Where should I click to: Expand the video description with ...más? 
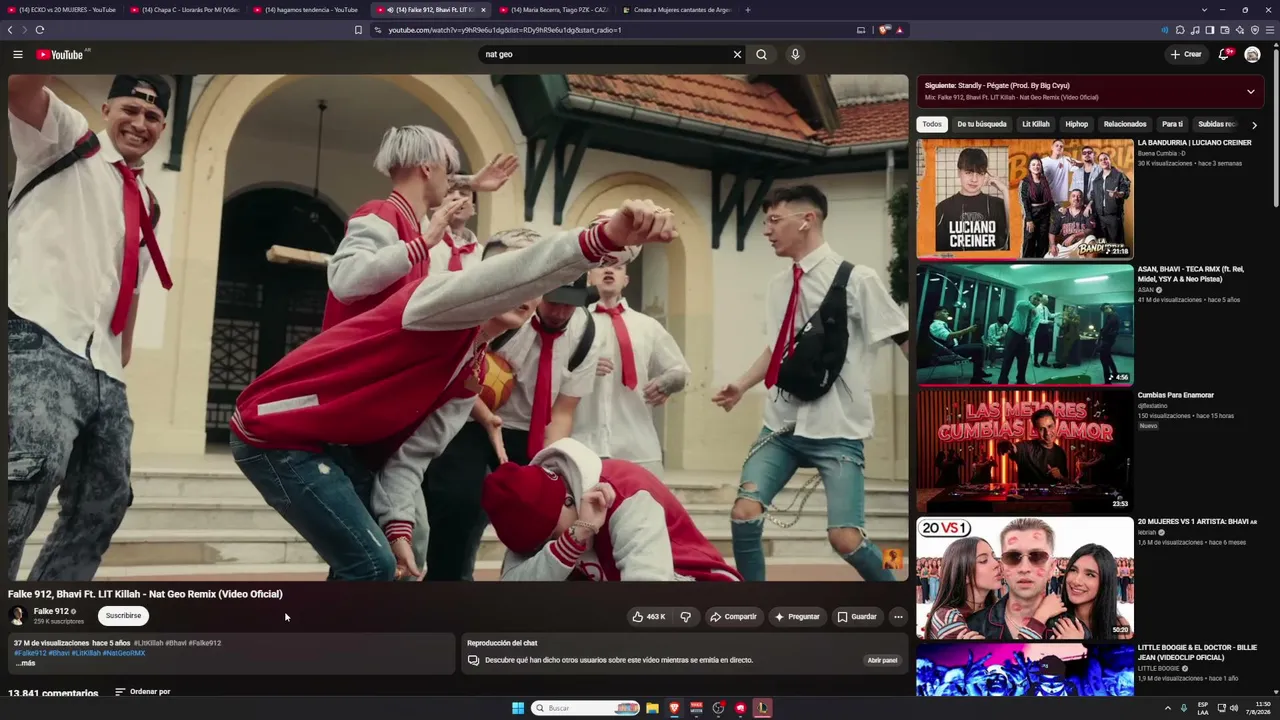[25, 663]
